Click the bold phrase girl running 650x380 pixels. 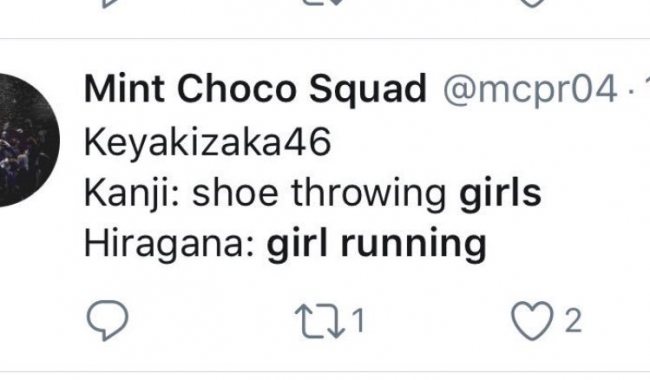click(376, 244)
